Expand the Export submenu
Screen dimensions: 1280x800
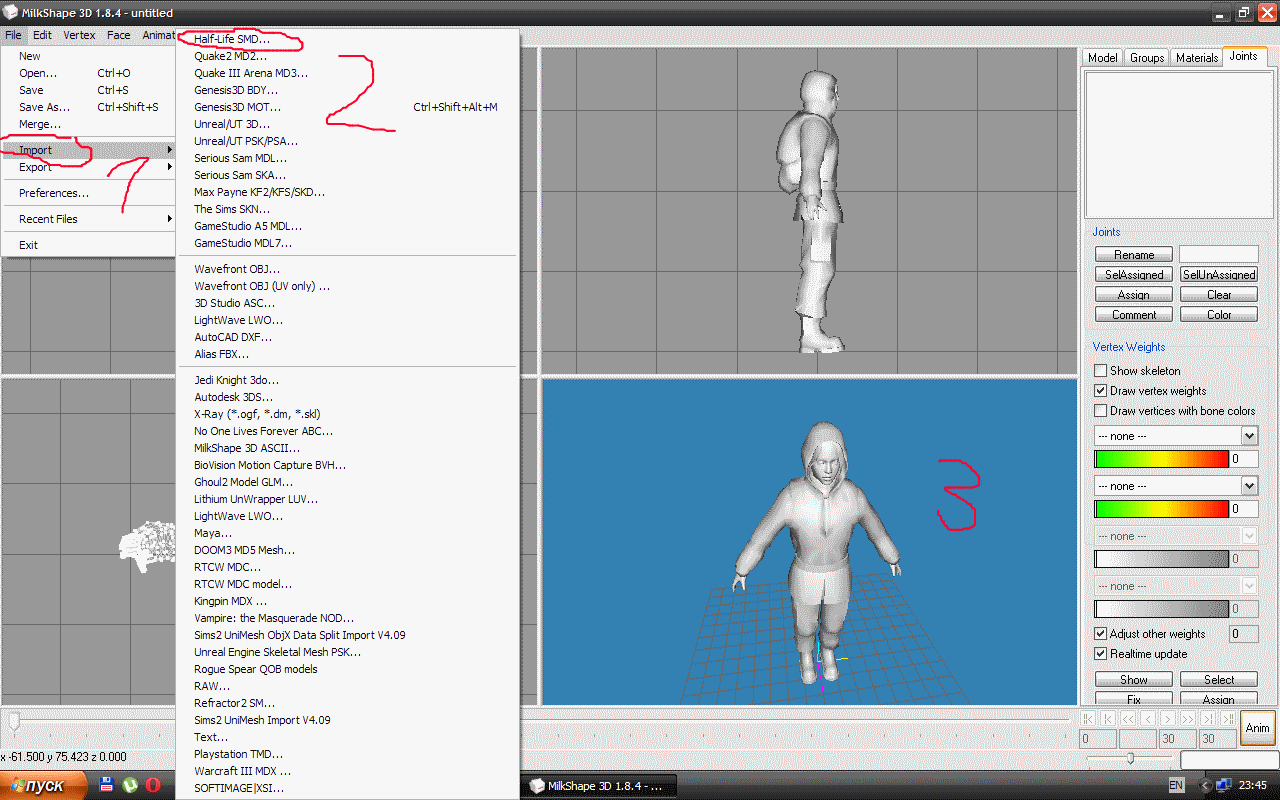89,167
